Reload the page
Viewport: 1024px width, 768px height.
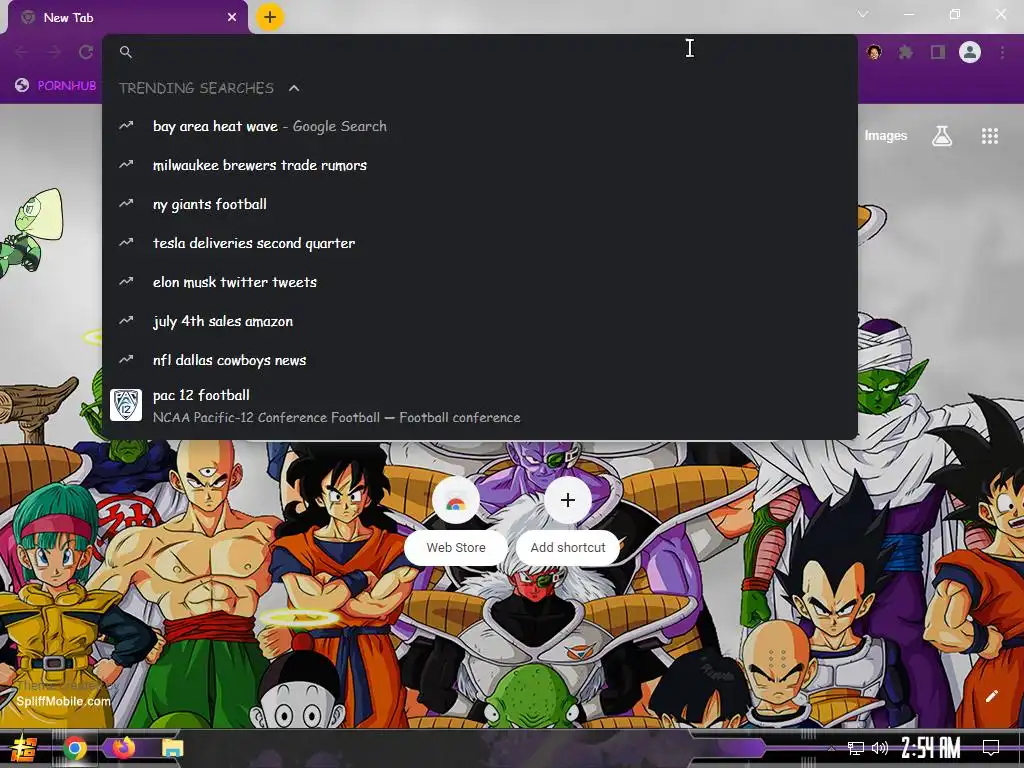tap(86, 52)
